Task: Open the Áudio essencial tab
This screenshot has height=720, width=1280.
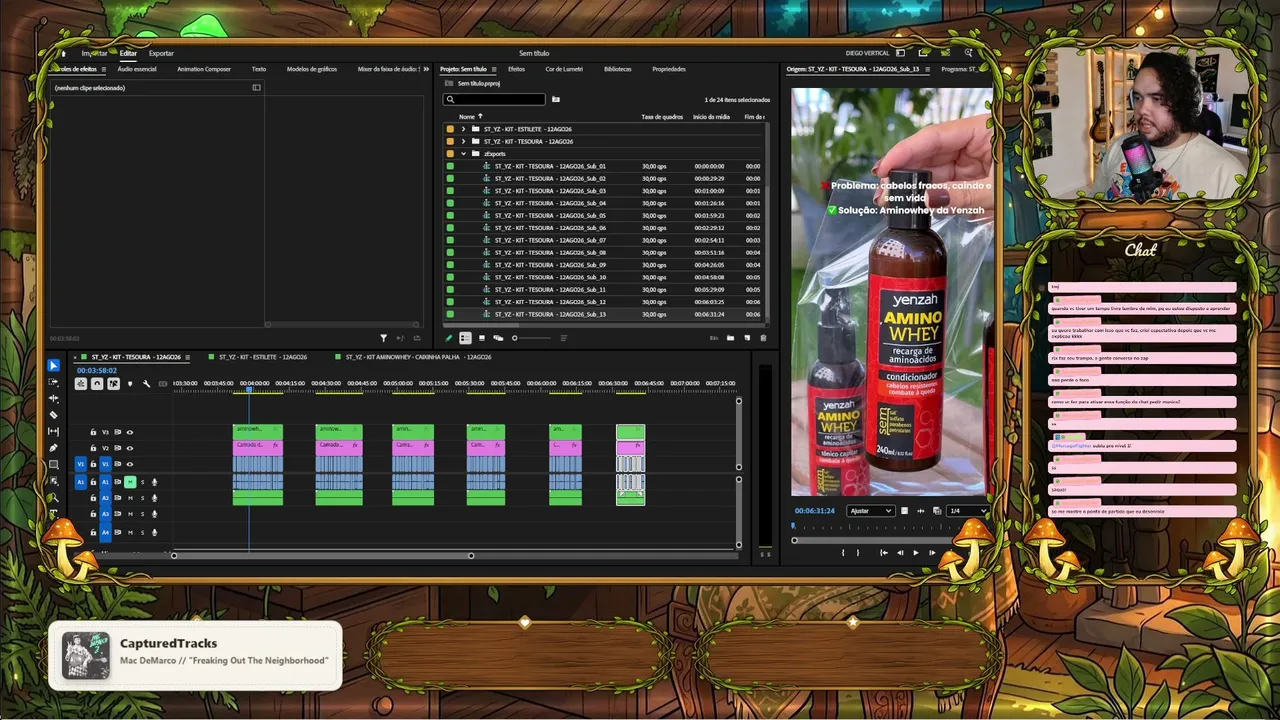Action: pyautogui.click(x=137, y=69)
